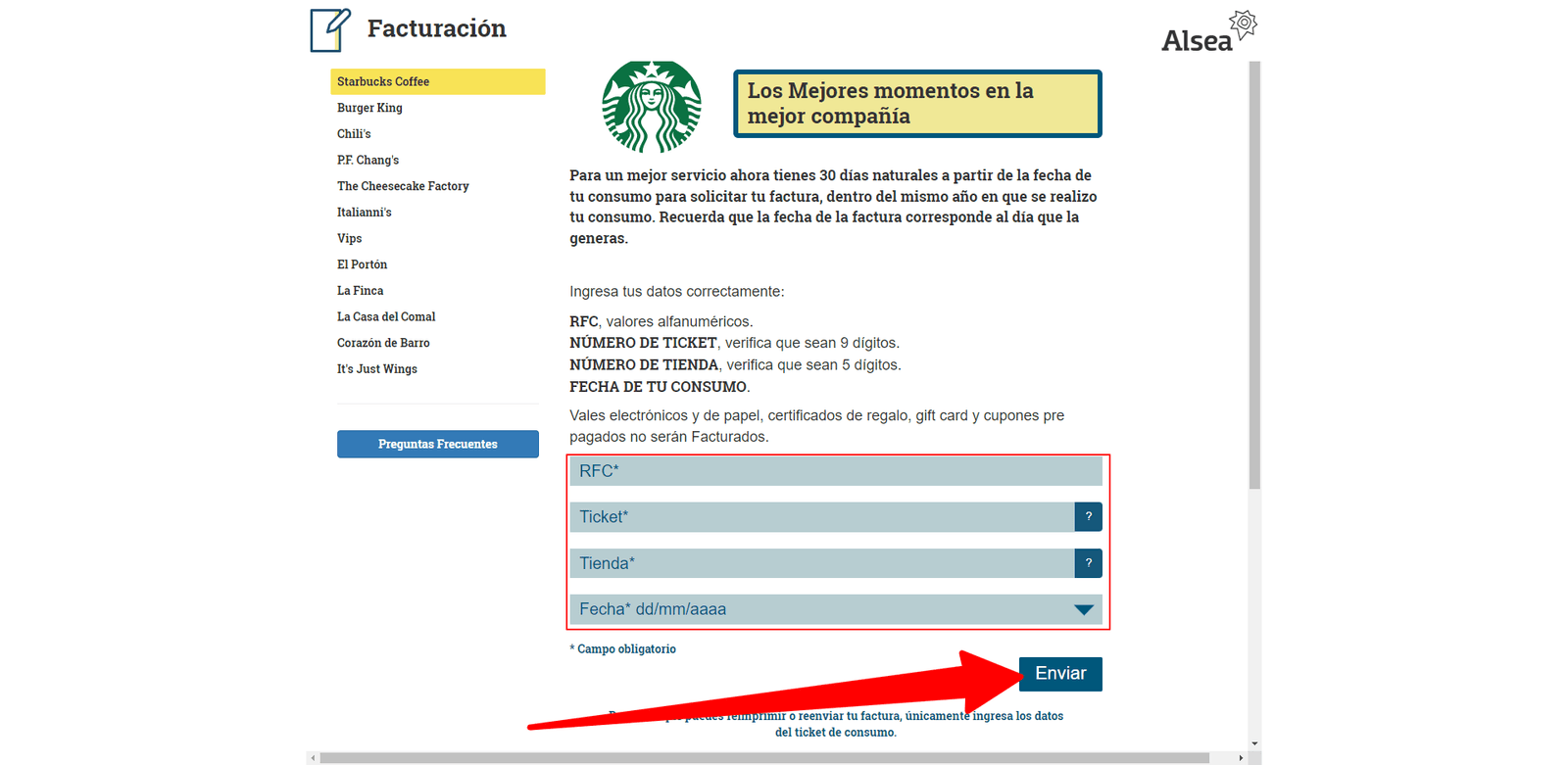Screen dimensions: 1568x765
Task: Open the Ticket field help icon
Action: [1088, 517]
